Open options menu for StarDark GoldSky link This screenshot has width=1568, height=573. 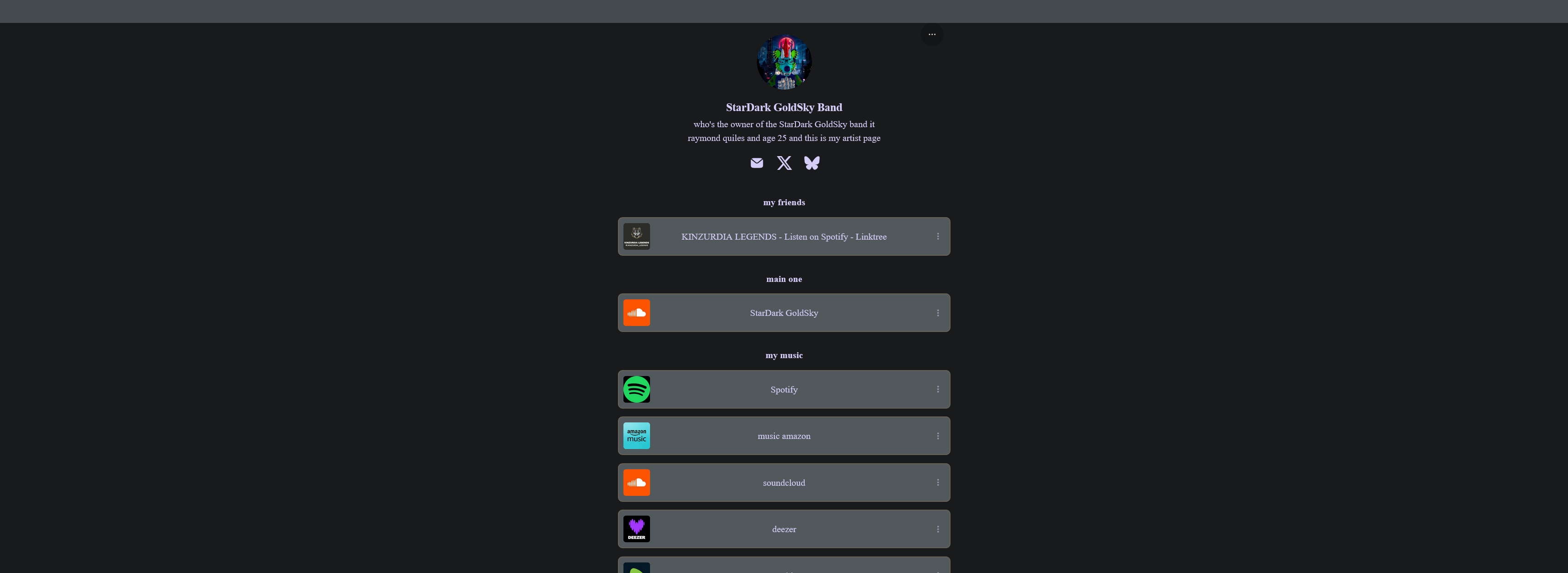(937, 313)
